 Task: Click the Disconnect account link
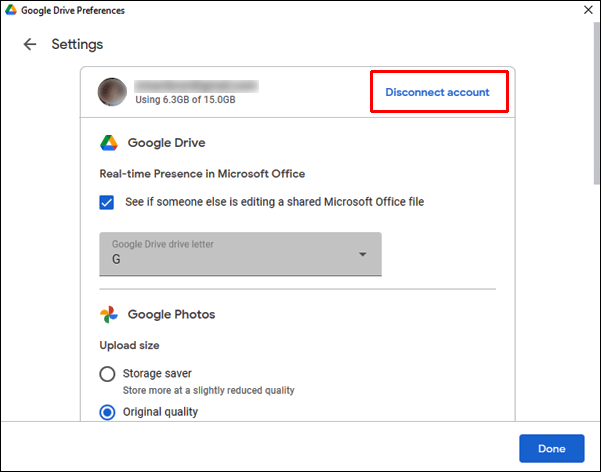coord(437,92)
